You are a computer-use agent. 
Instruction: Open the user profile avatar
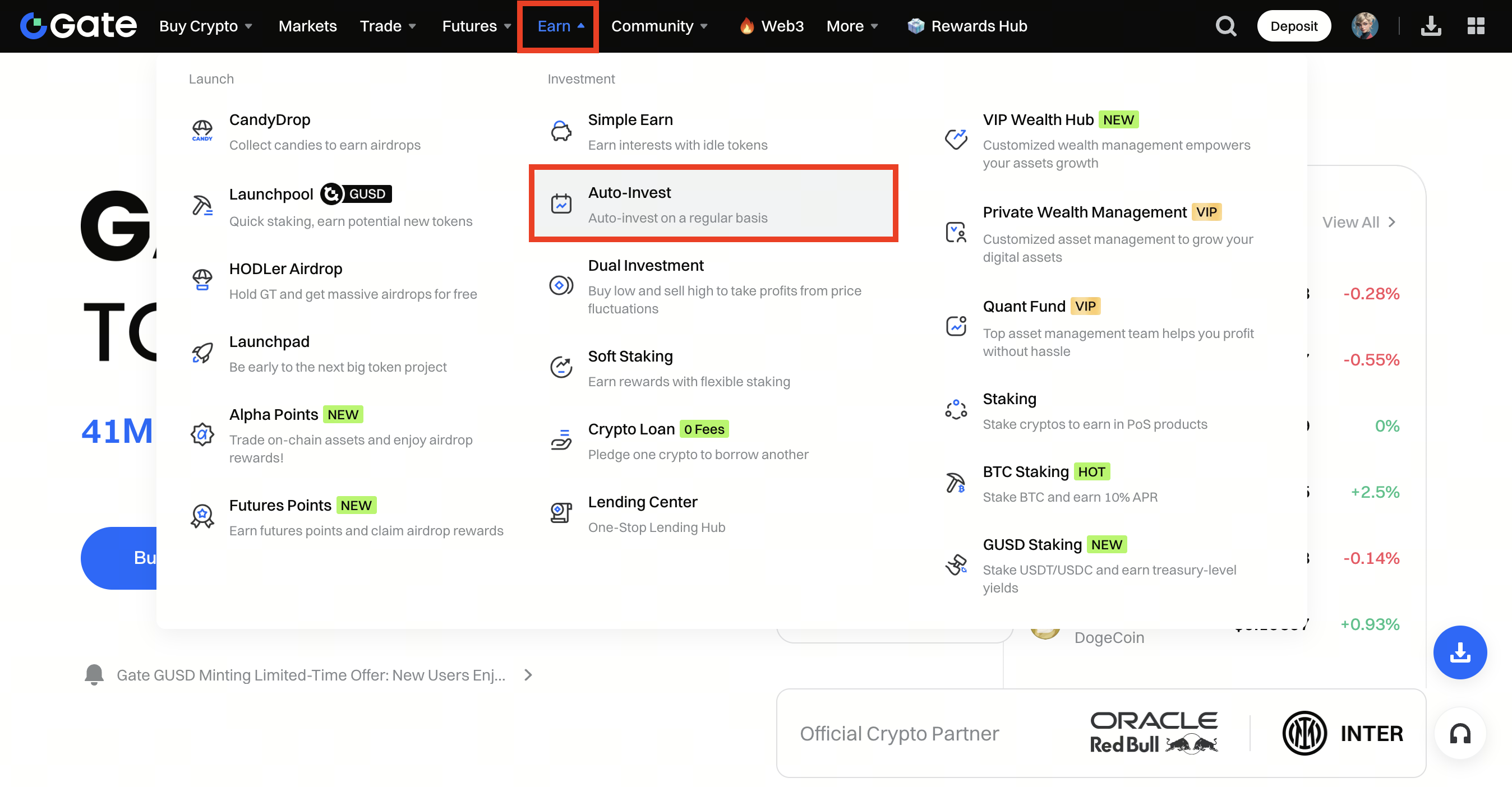coord(1364,26)
